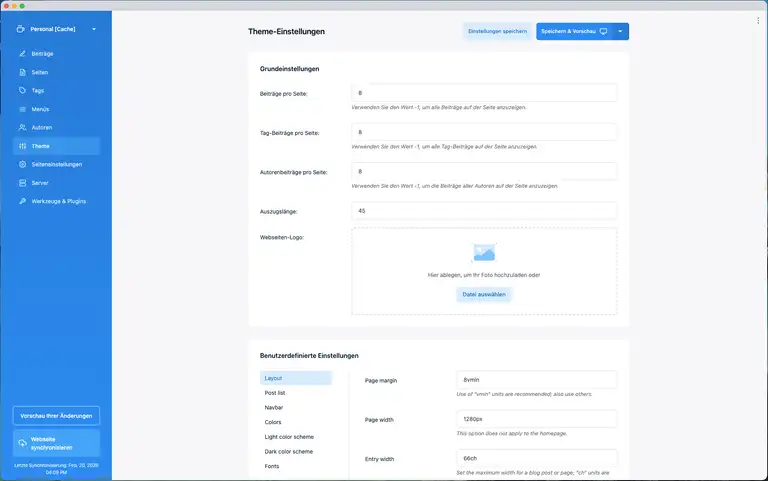Focus the Tag-Beiträge pro Seite field
Viewport: 768px width, 481px height.
(x=484, y=132)
